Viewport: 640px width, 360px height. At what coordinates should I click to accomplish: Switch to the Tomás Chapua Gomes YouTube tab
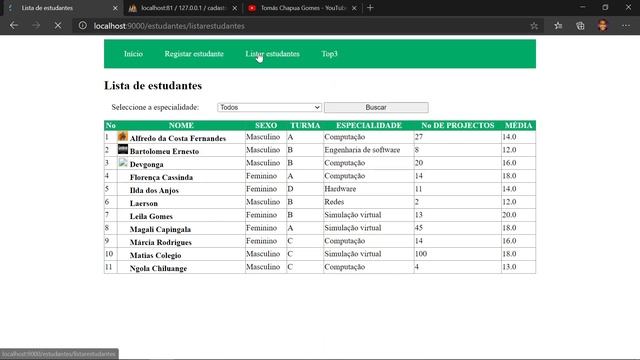[302, 8]
